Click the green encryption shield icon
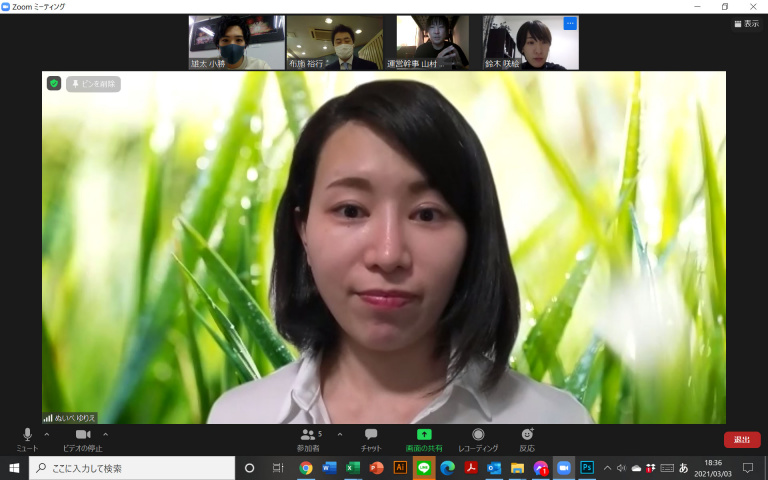768x480 pixels. click(x=54, y=84)
